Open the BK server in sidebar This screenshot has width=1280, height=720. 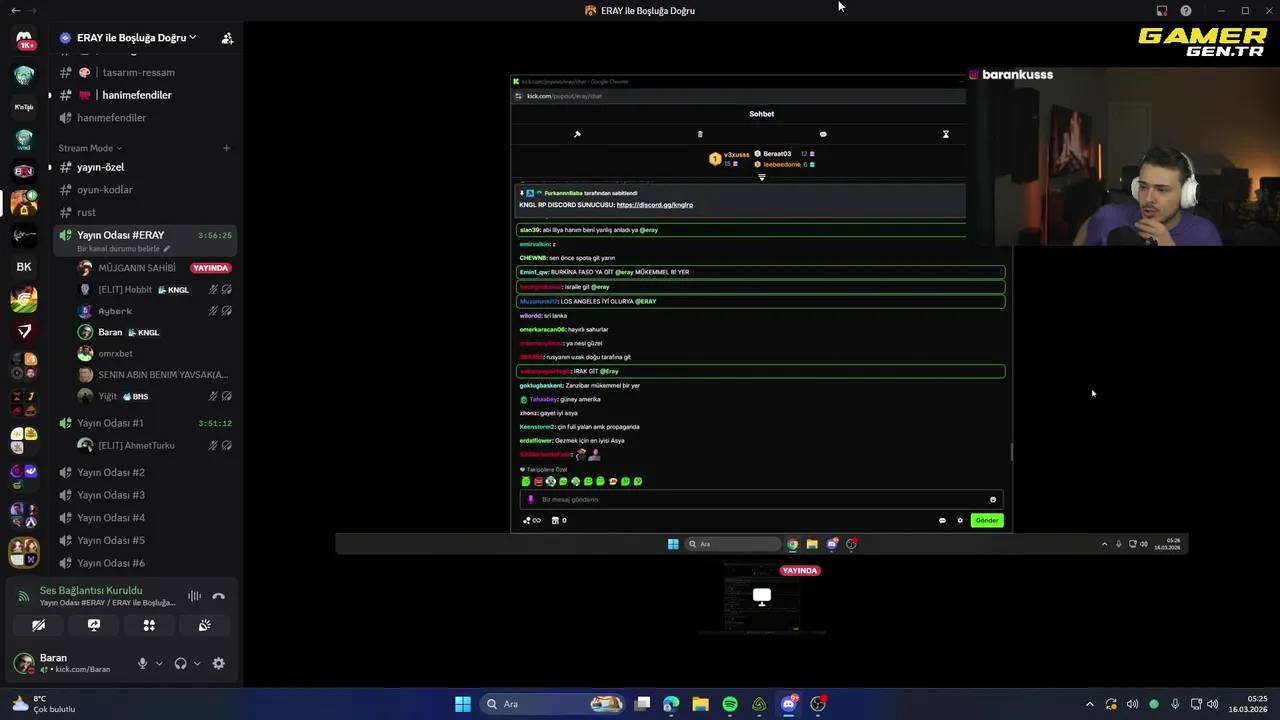[x=24, y=267]
